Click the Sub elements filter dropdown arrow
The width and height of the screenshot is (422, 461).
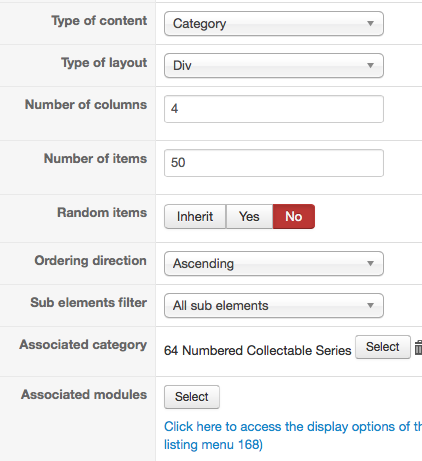click(x=370, y=305)
